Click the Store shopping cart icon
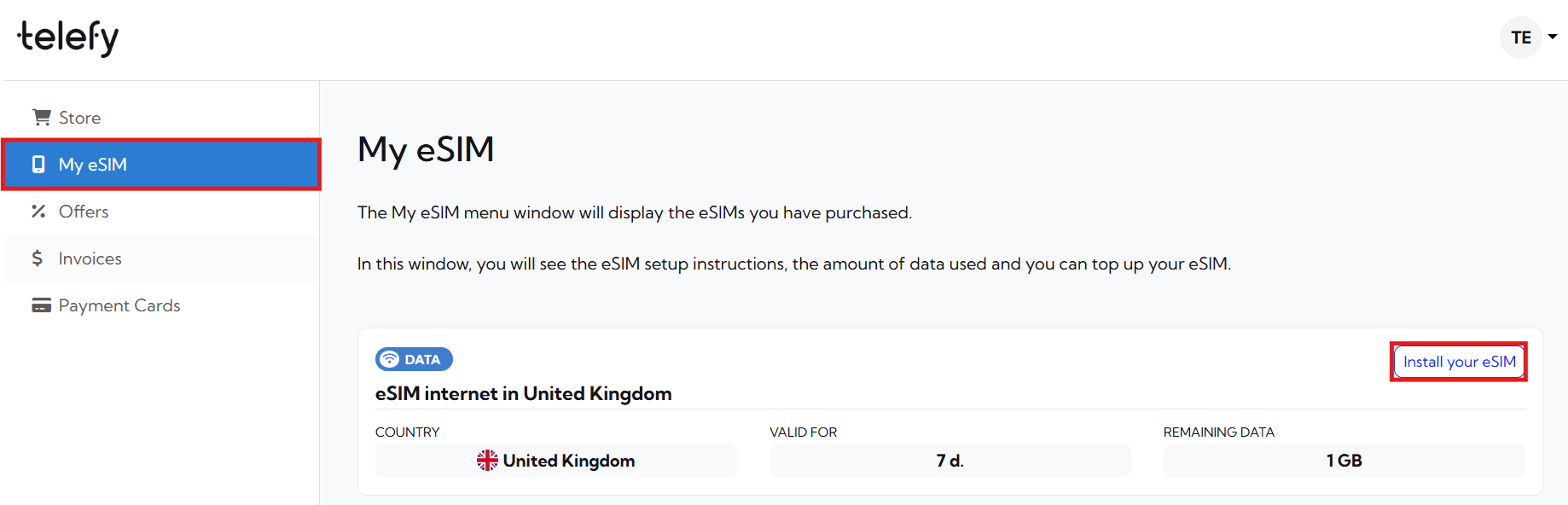Screen dimensions: 1568x505 pyautogui.click(x=41, y=117)
